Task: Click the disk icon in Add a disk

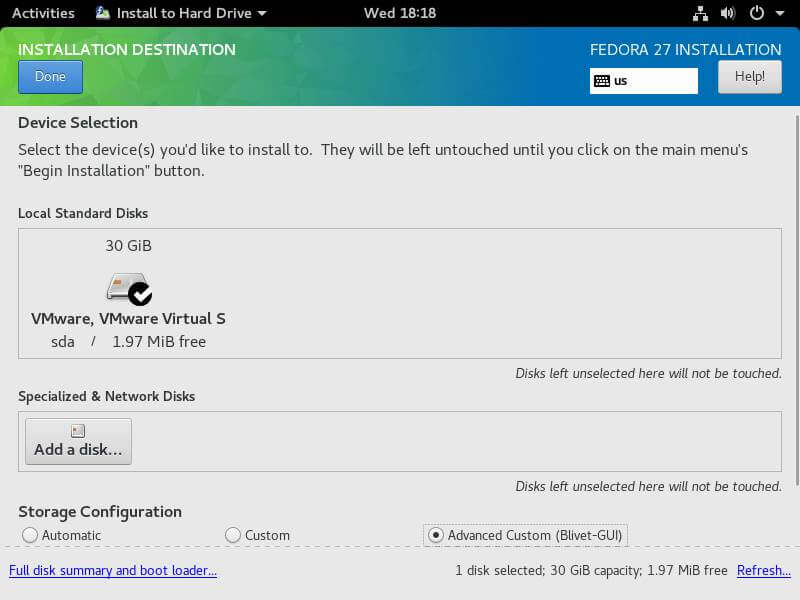Action: coord(78,431)
